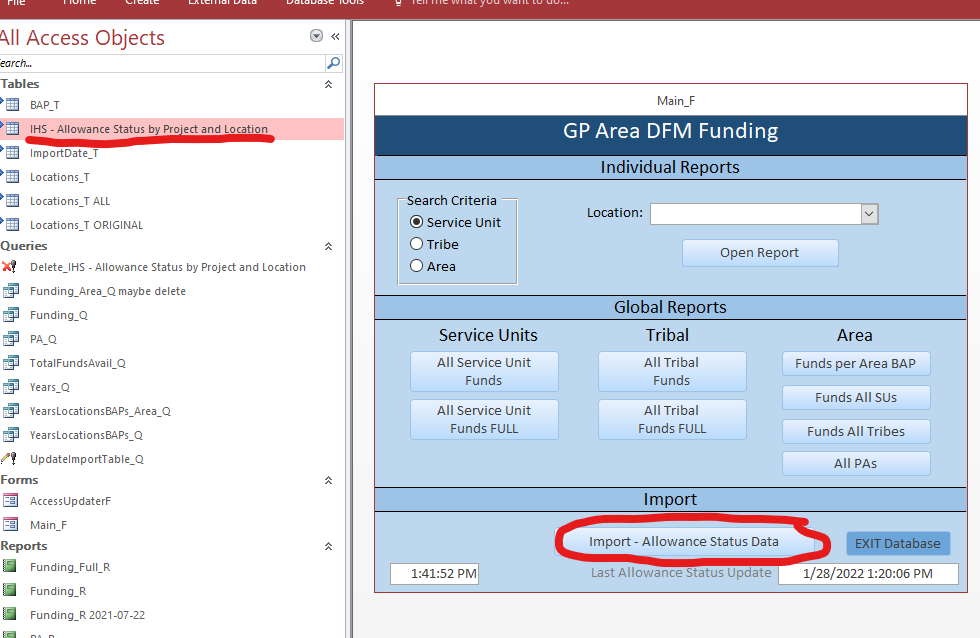Screen dimensions: 980x638
Task: Click the BAP_T table icon
Action: [x=12, y=105]
